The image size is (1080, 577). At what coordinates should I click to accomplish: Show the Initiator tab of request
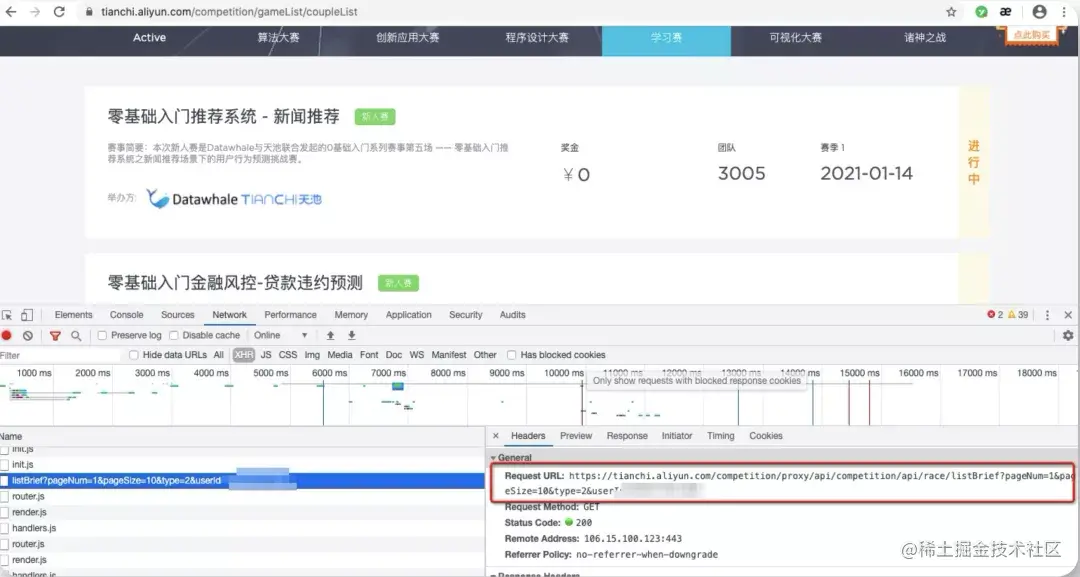[x=677, y=436]
